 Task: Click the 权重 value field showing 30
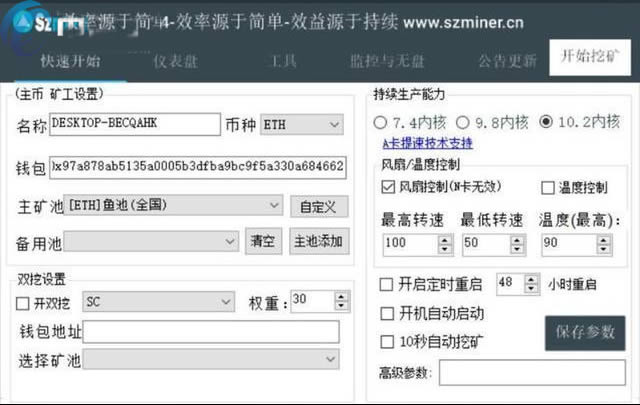[x=312, y=301]
